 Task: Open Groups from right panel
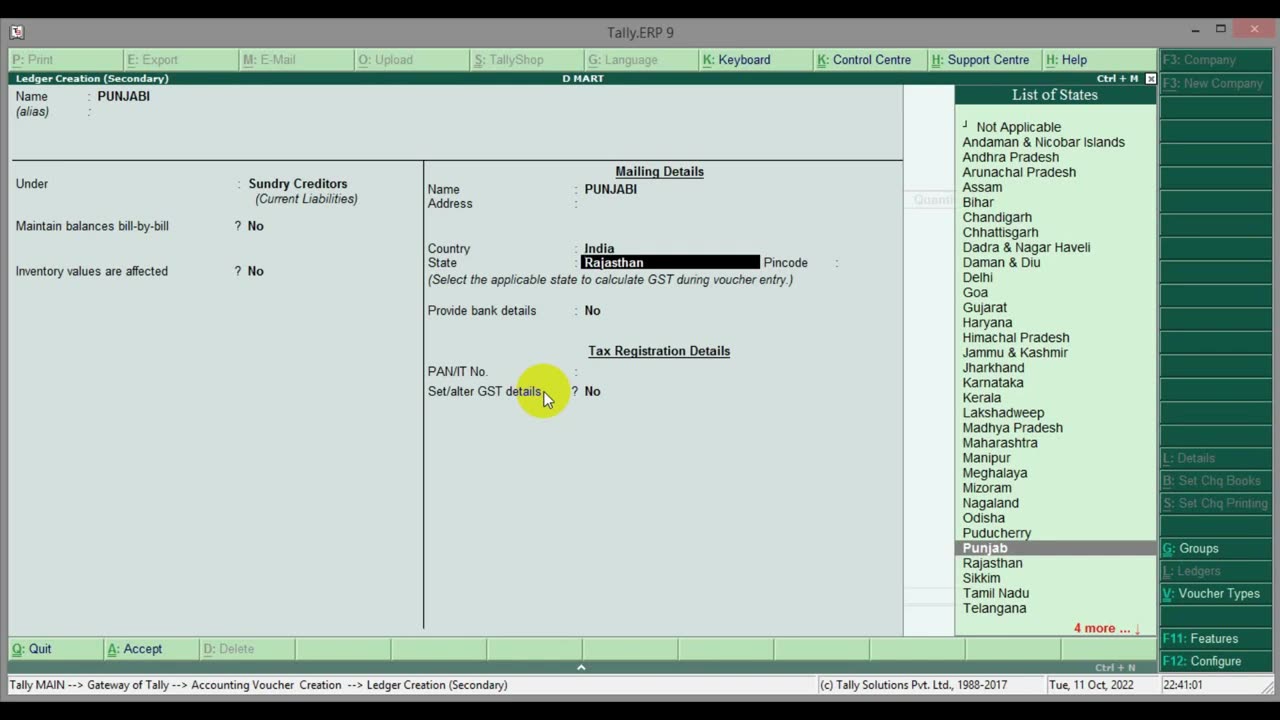coord(1216,548)
